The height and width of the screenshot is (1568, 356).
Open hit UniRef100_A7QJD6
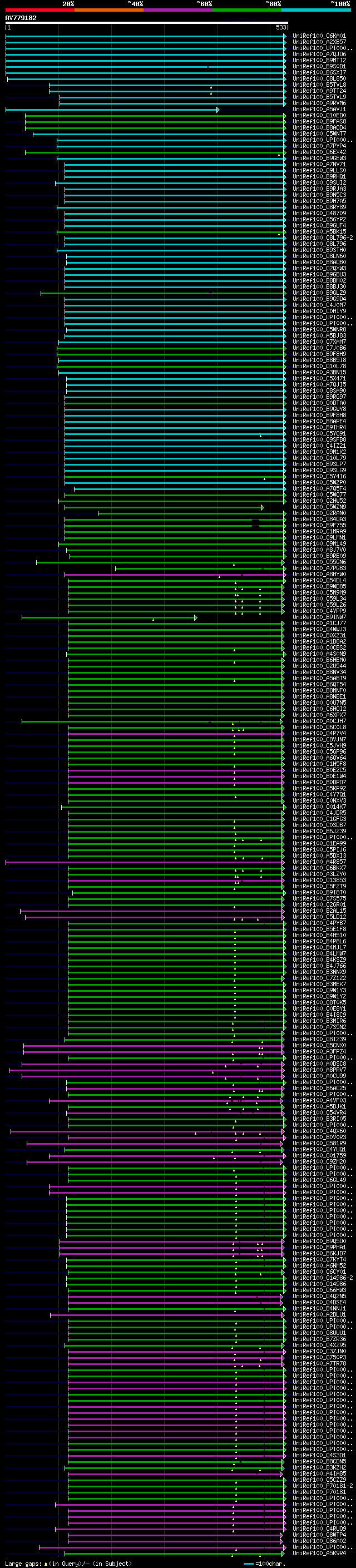click(x=319, y=54)
